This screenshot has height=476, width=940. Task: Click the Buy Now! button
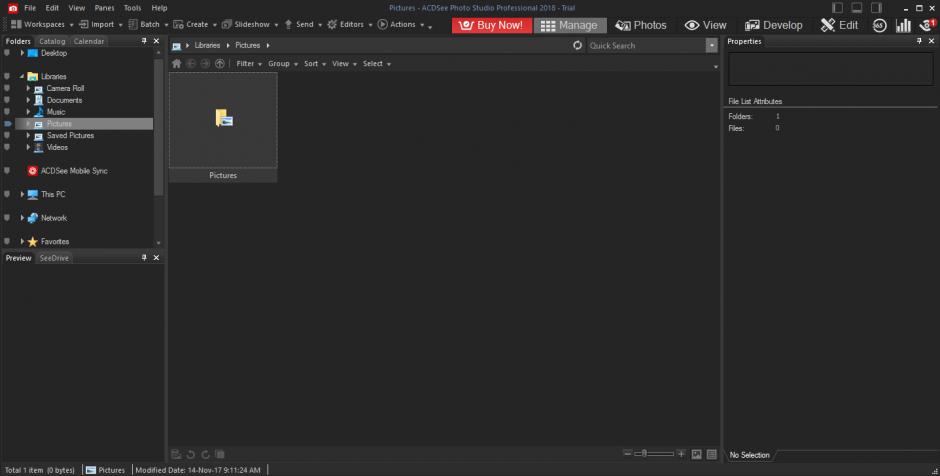492,25
